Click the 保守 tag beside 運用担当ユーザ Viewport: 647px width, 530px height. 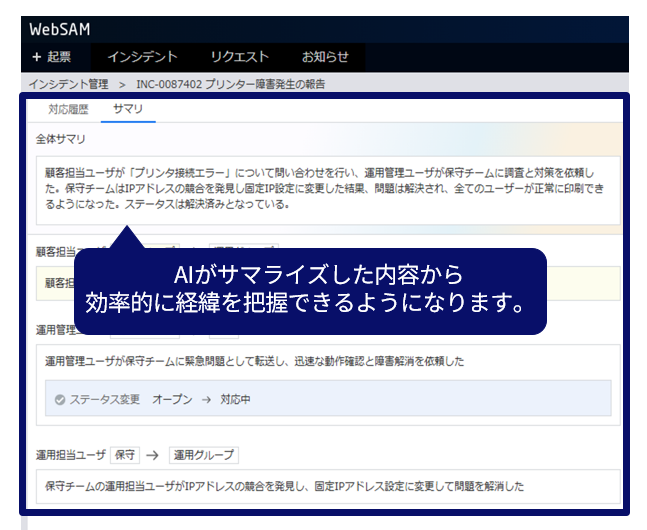[126, 455]
